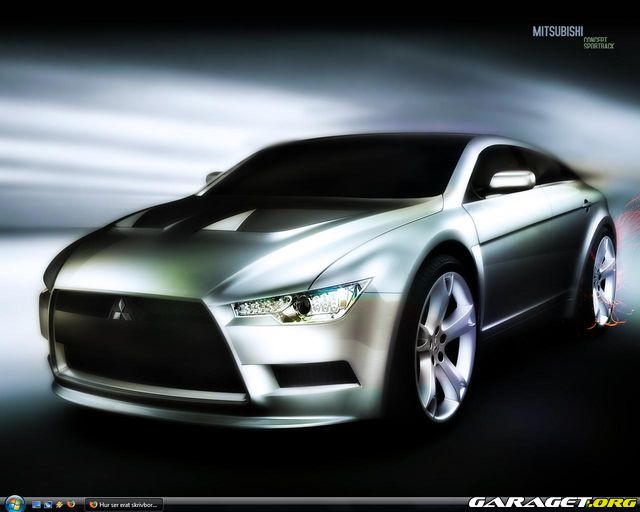Click the MITSUBISHI title text on wallpaper
The height and width of the screenshot is (512, 640).
point(558,32)
